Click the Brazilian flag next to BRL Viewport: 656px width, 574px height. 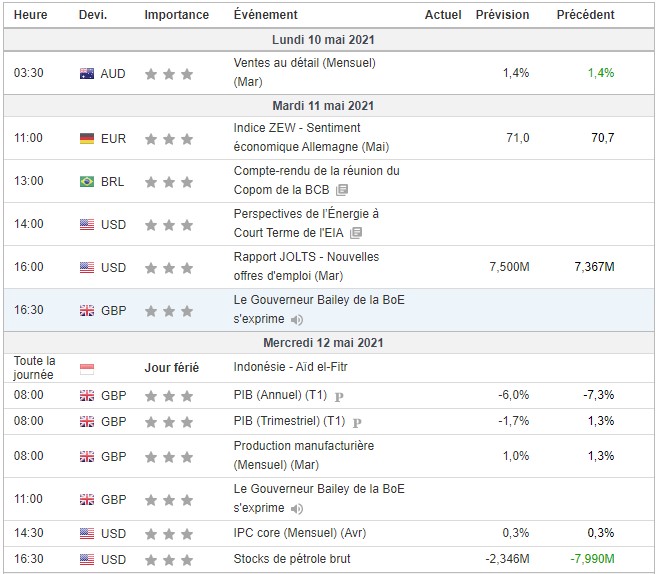(x=86, y=181)
